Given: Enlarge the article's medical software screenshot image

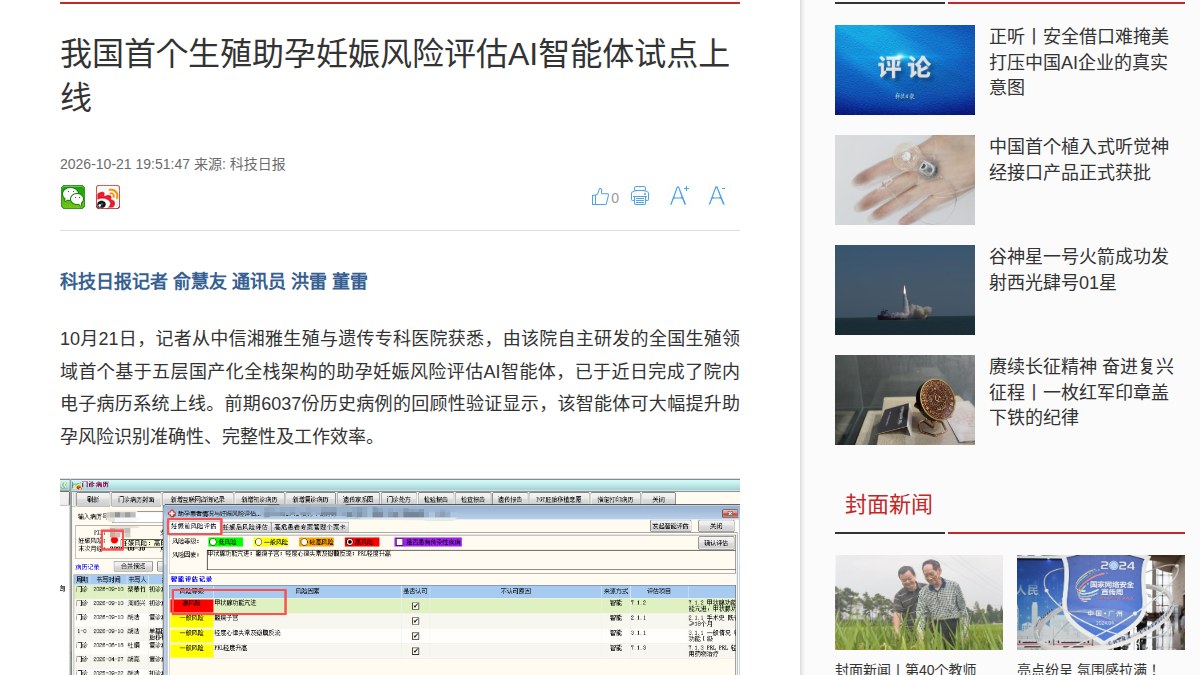Looking at the screenshot, I should pos(400,576).
